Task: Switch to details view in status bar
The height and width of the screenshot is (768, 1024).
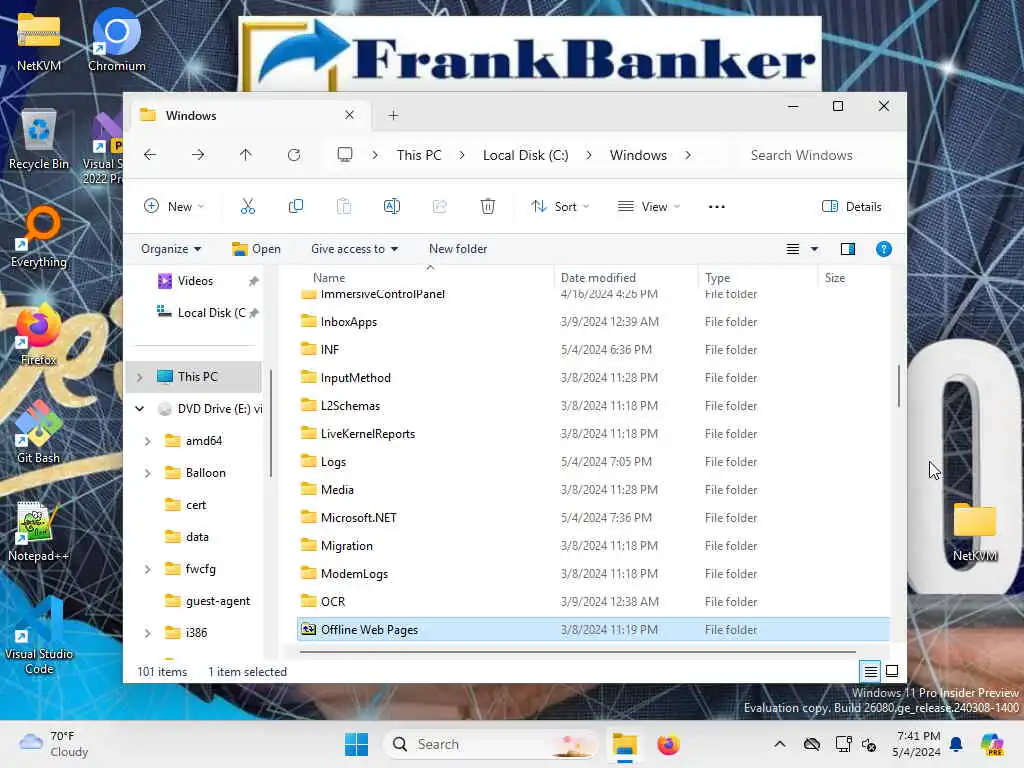Action: 871,671
